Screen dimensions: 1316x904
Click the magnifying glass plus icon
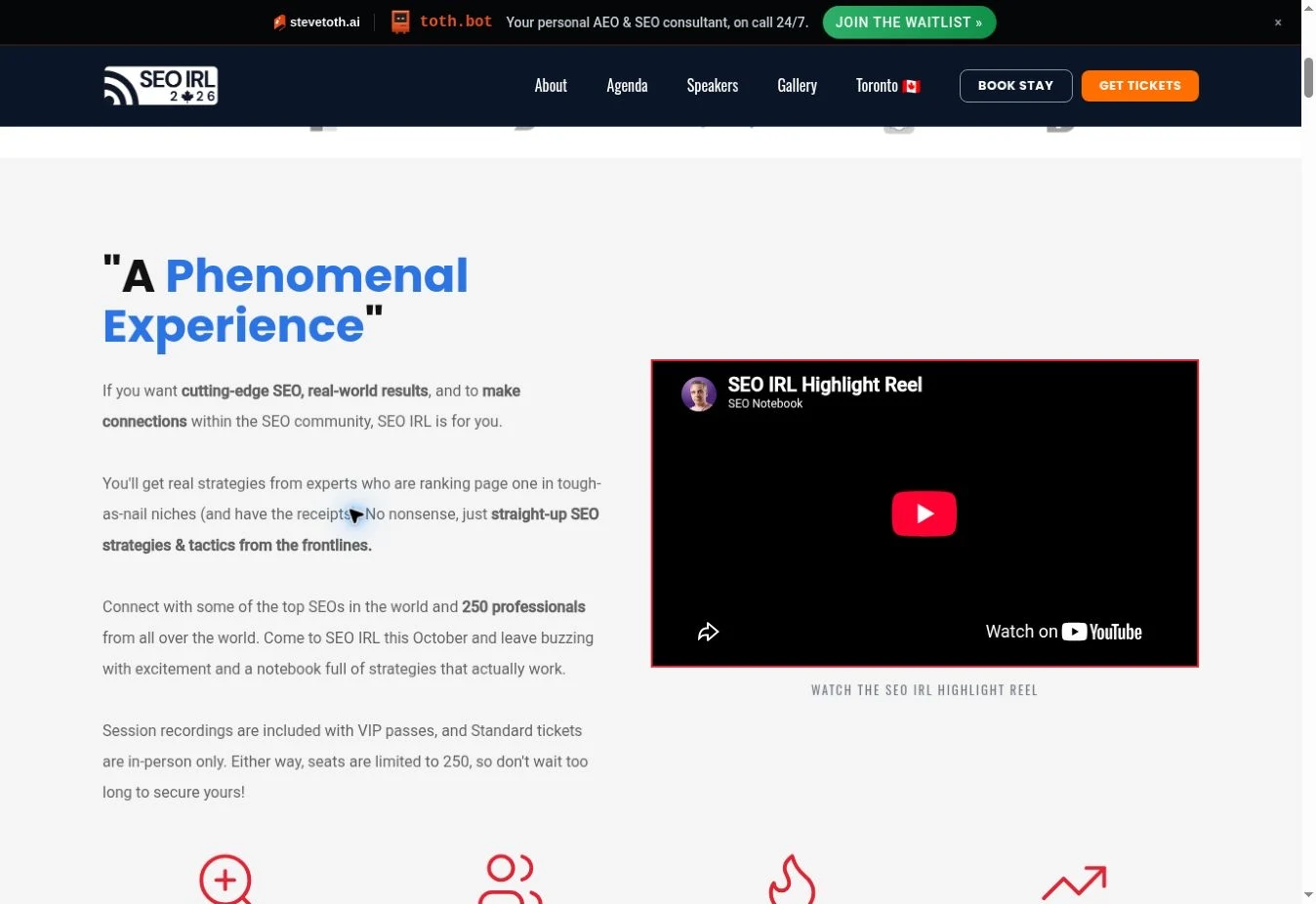coord(226,881)
